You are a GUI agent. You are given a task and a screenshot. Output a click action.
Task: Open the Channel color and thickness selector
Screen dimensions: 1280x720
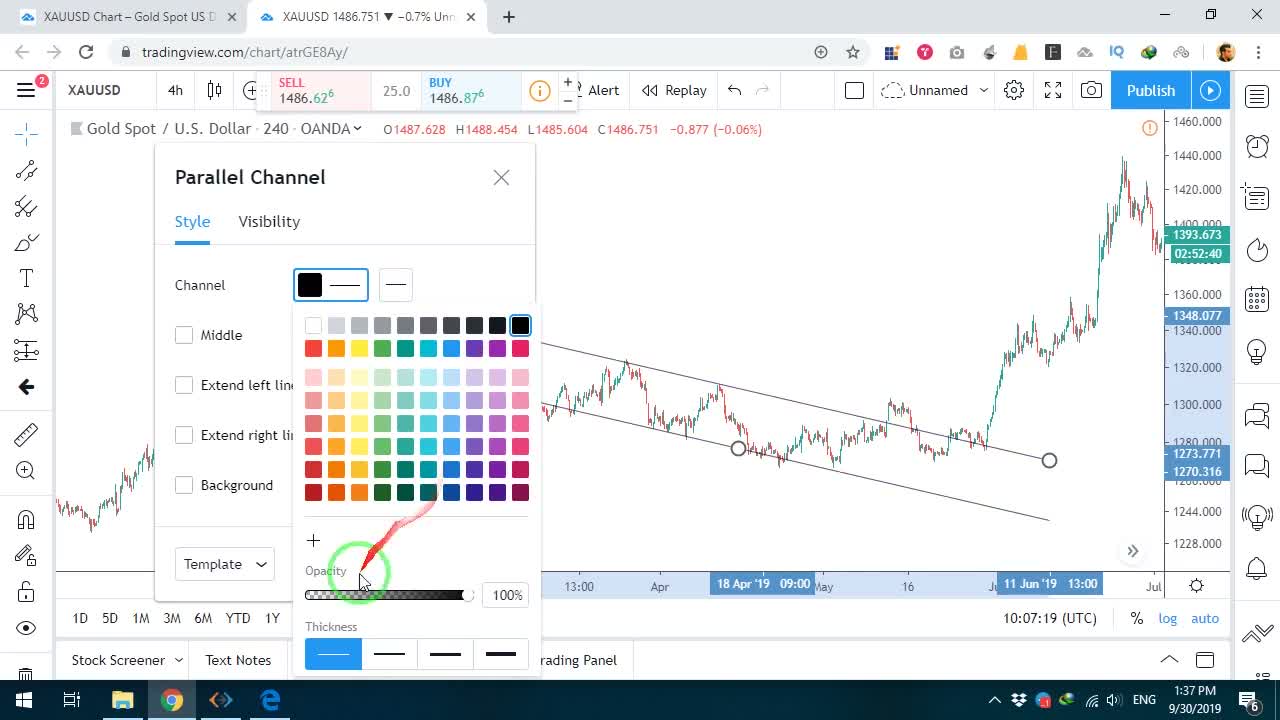(331, 285)
